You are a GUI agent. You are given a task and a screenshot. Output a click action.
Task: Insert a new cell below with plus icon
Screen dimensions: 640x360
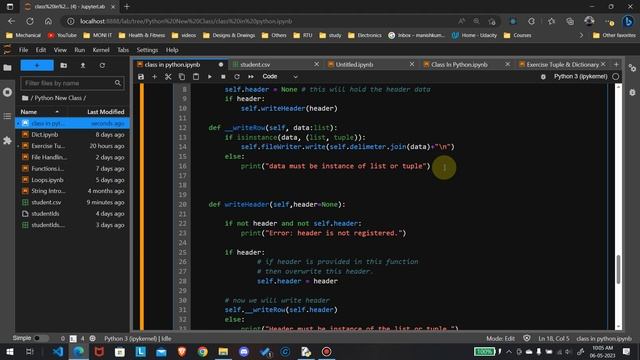[154, 77]
